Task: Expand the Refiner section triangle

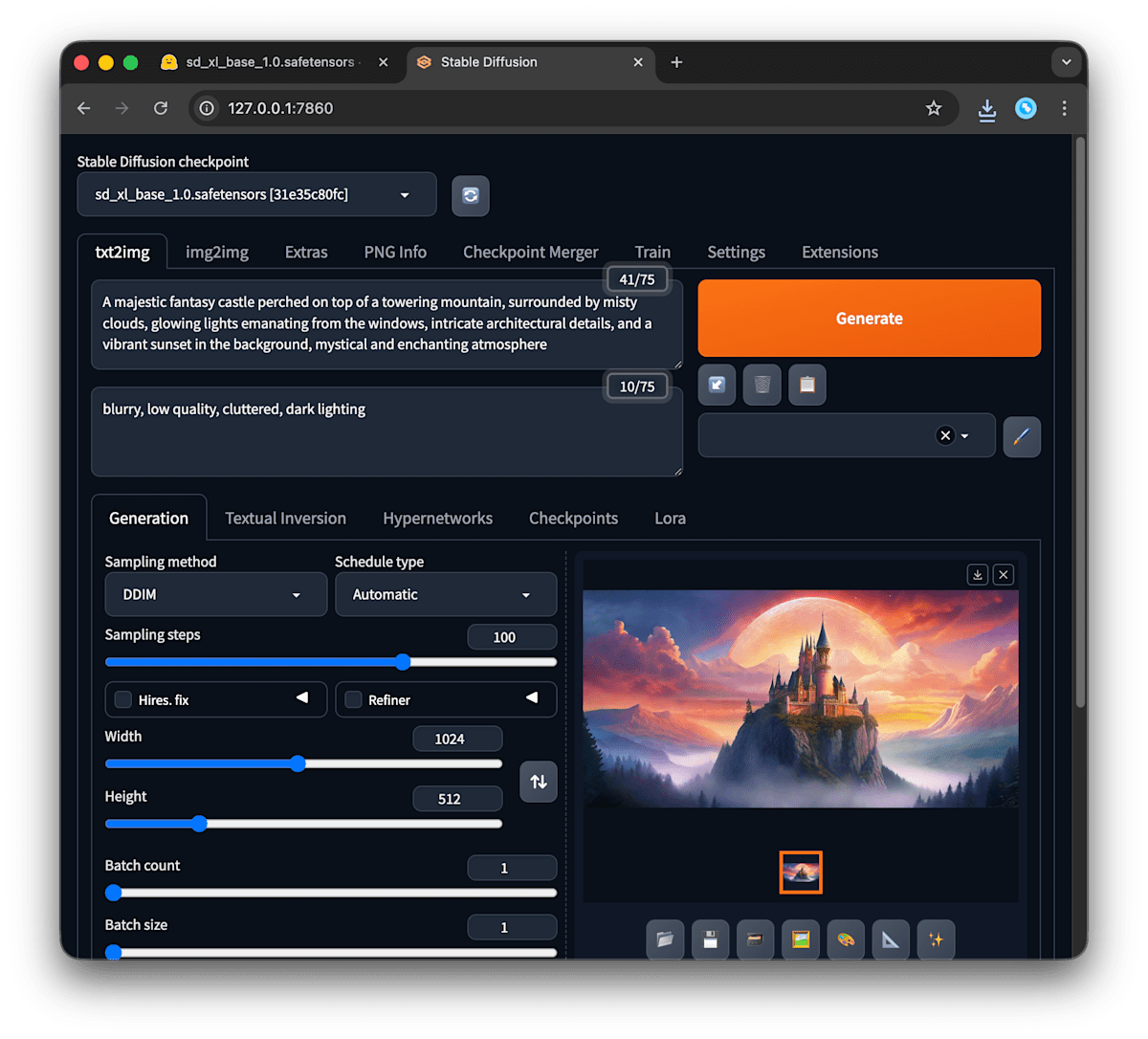Action: (532, 697)
